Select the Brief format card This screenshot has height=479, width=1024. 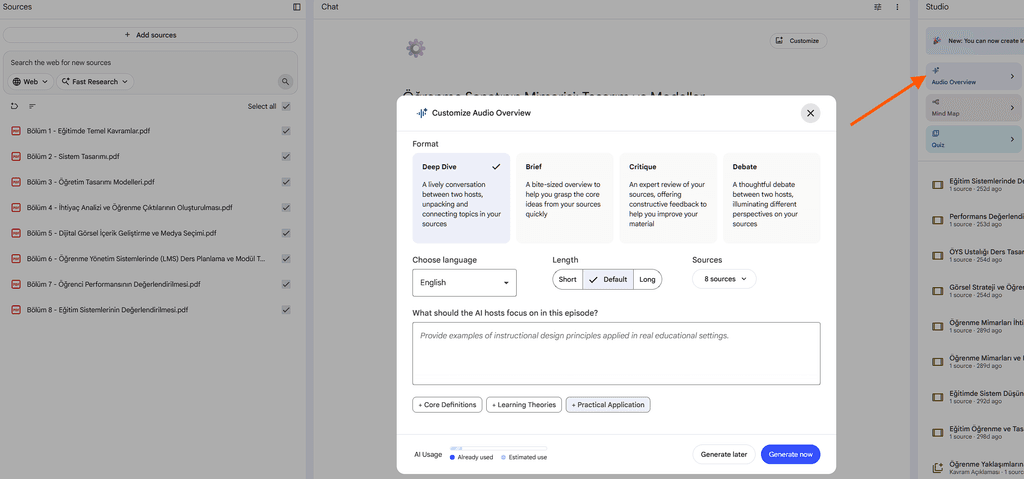(565, 198)
